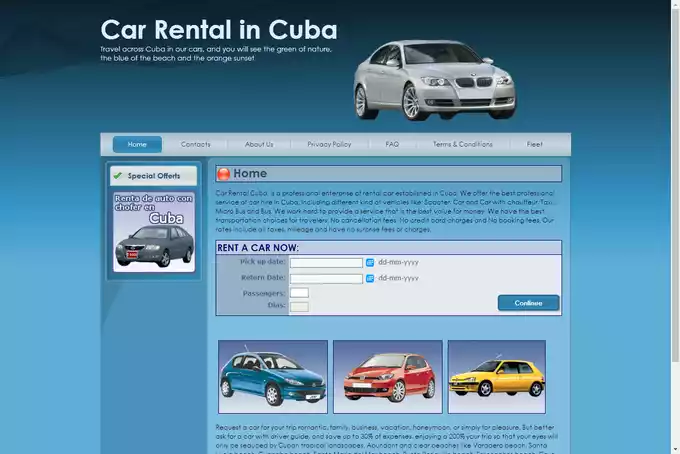Open the Home menu tab

137,144
